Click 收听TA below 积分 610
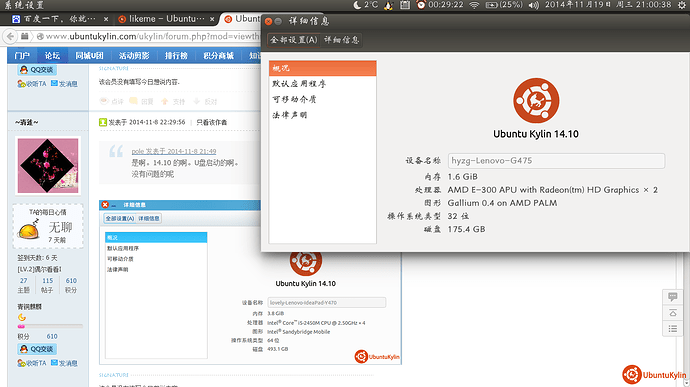The width and height of the screenshot is (690, 387). 32,363
